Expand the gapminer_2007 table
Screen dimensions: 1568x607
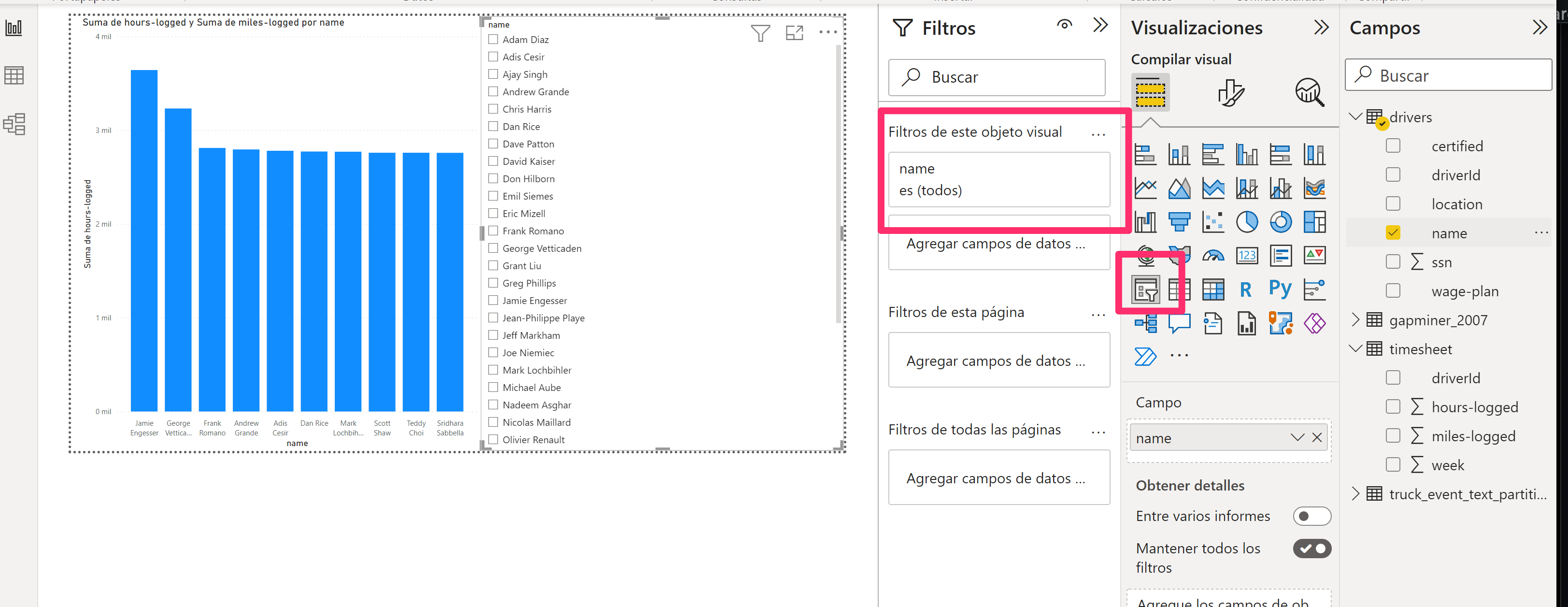(x=1355, y=319)
